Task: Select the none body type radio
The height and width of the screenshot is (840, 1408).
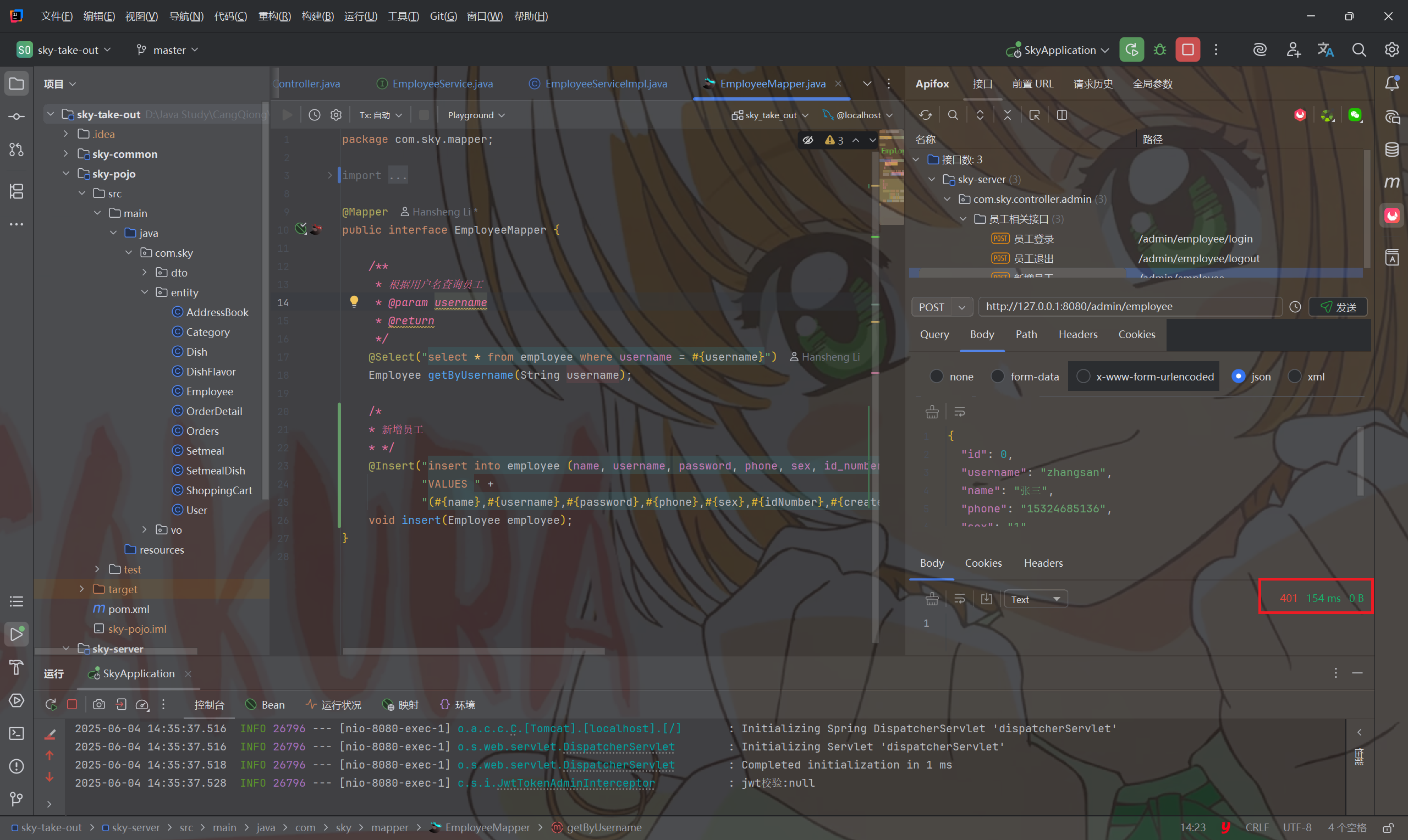Action: click(x=937, y=377)
